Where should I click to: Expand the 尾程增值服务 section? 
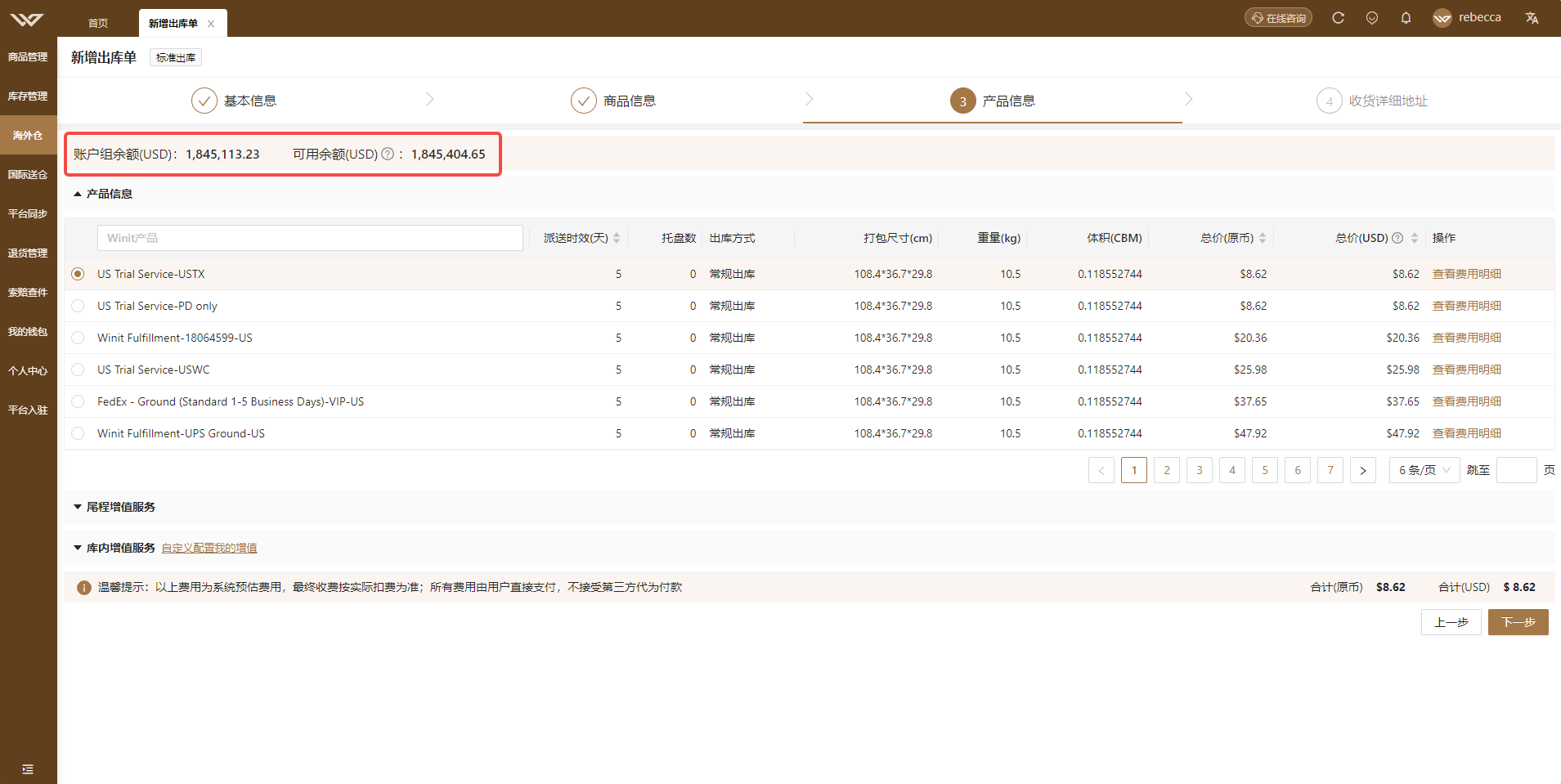click(x=78, y=507)
